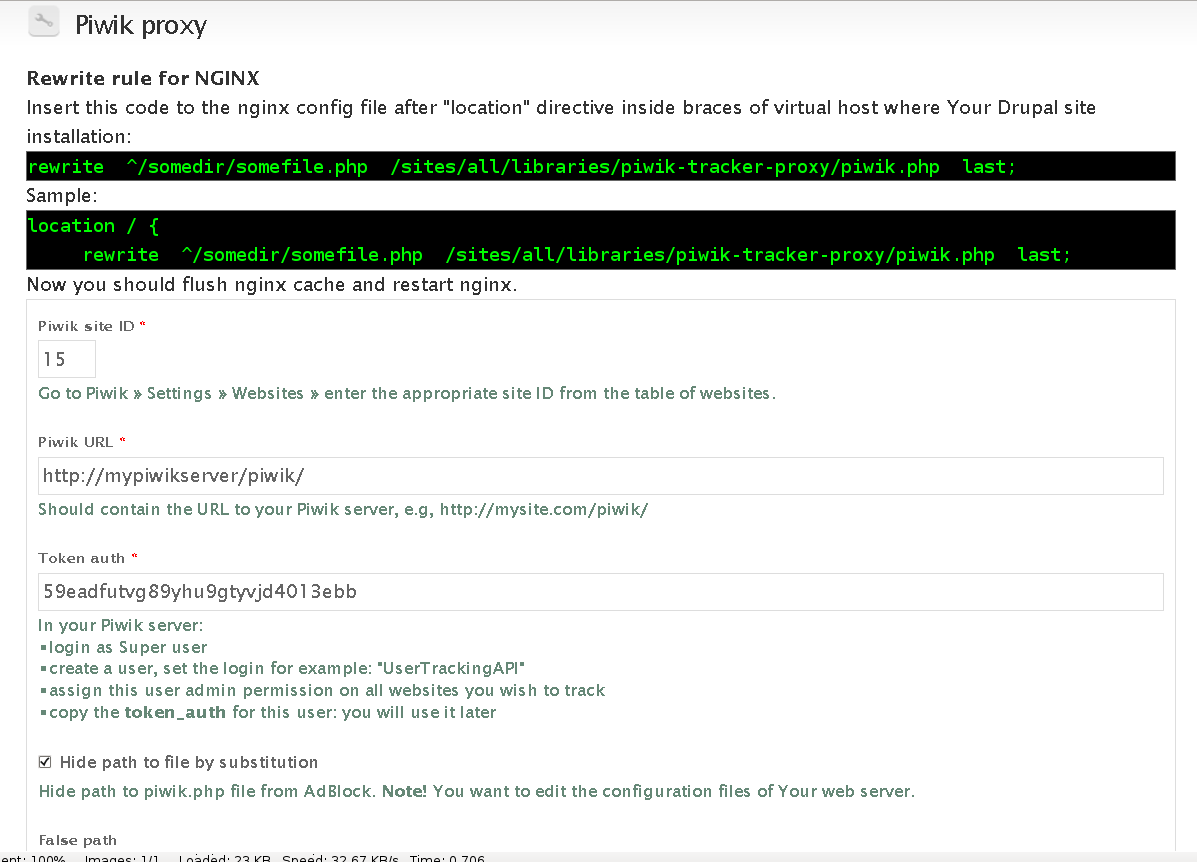
Task: Click the Piwik site ID field
Action: coord(67,359)
